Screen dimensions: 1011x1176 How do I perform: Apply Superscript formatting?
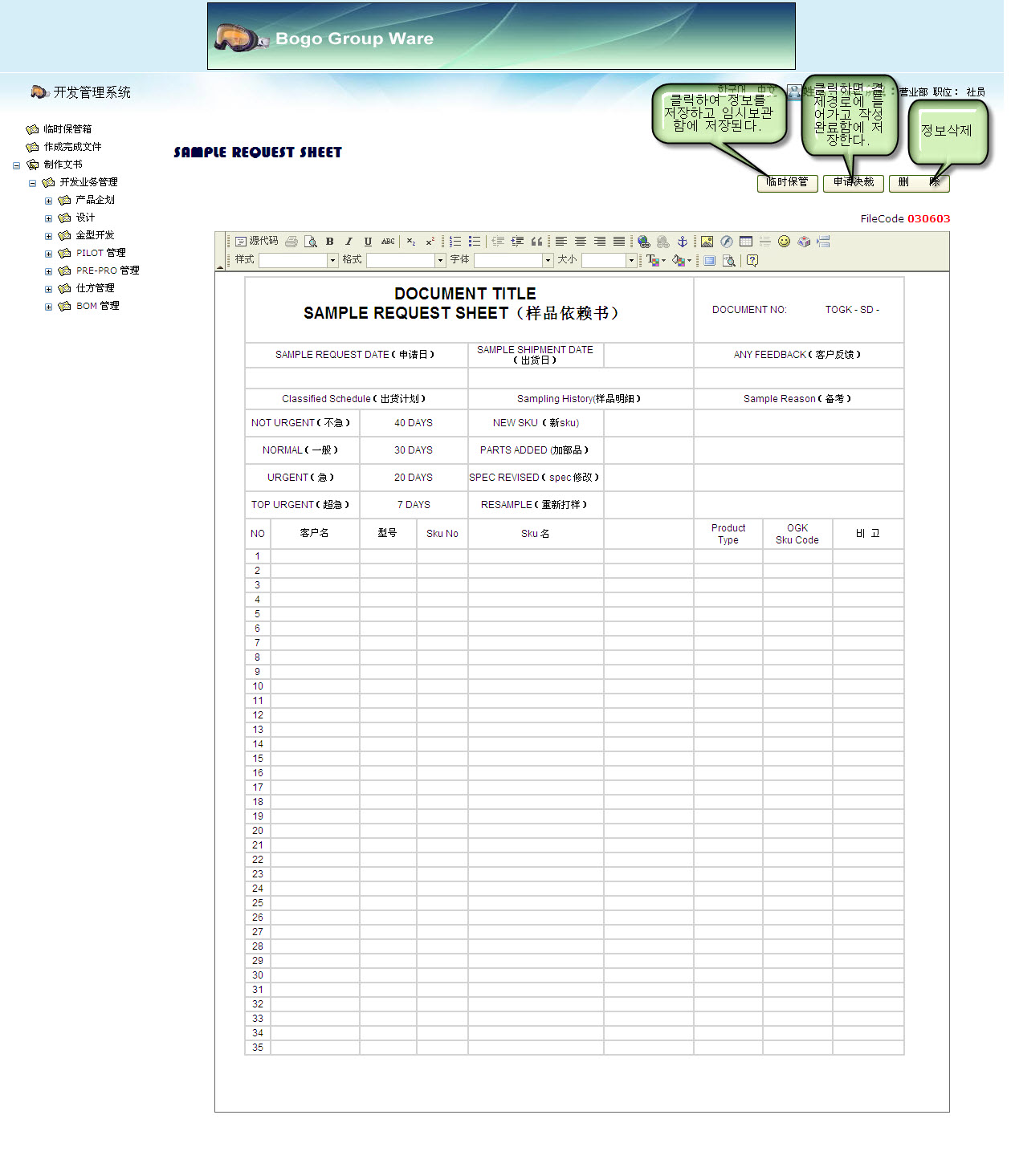(x=430, y=242)
